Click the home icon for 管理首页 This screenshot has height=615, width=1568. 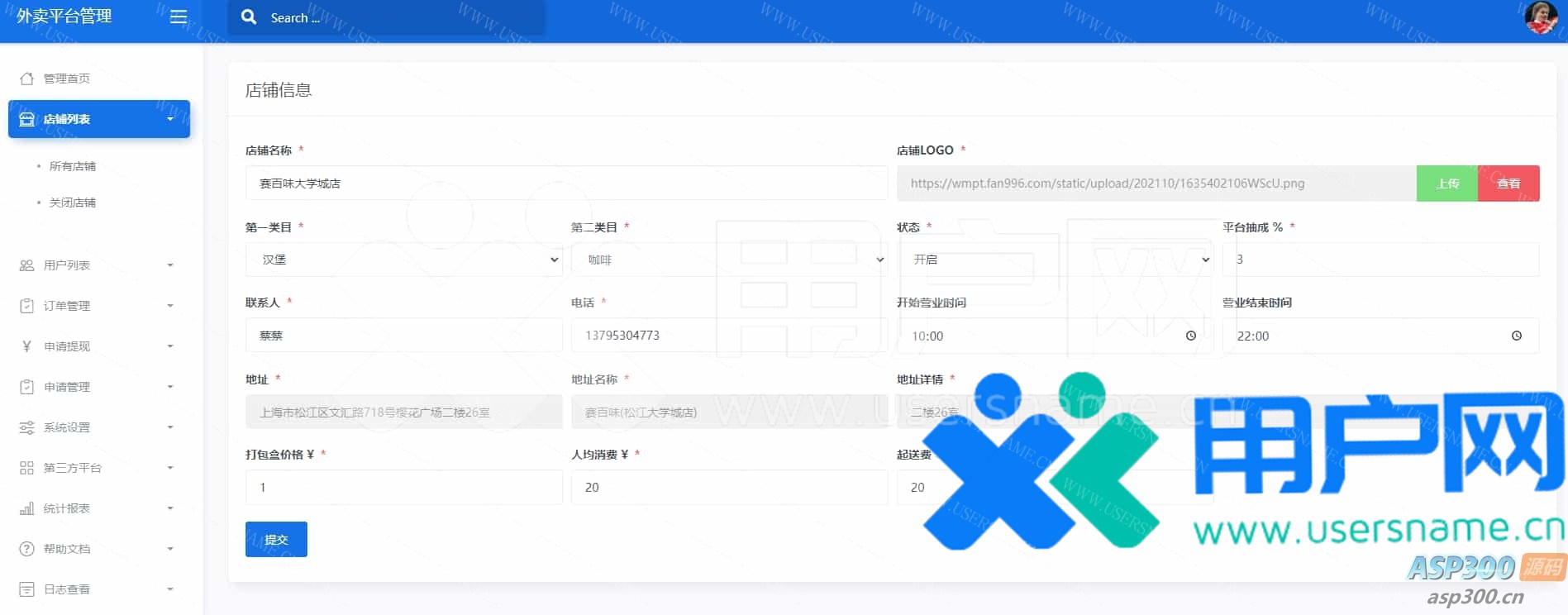click(26, 79)
